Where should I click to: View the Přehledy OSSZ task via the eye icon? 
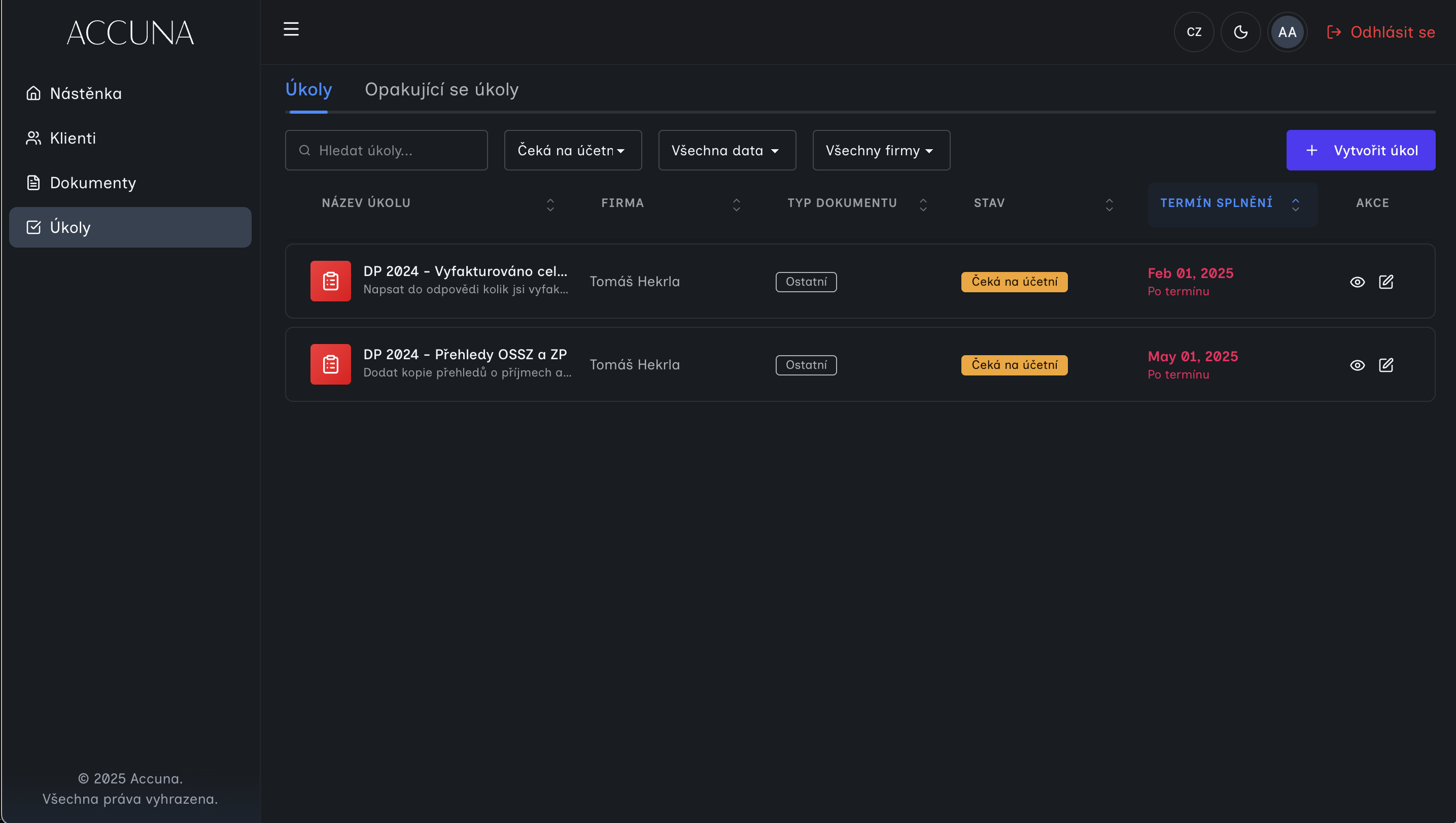(1357, 365)
